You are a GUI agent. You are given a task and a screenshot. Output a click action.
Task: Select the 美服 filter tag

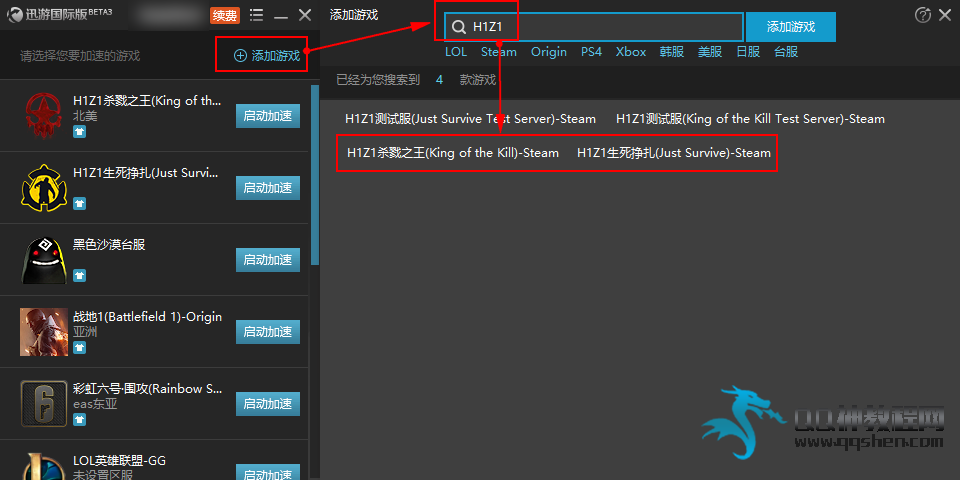click(710, 52)
